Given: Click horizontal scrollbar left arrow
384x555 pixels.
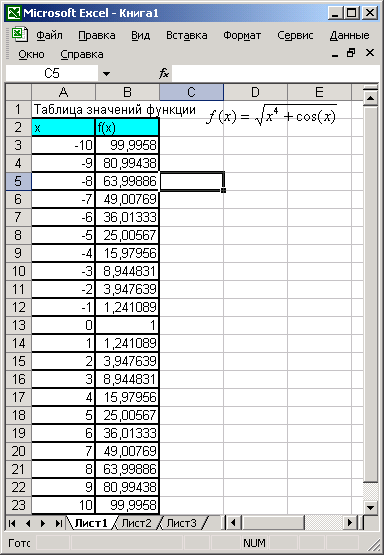Looking at the screenshot, I should pos(233,522).
